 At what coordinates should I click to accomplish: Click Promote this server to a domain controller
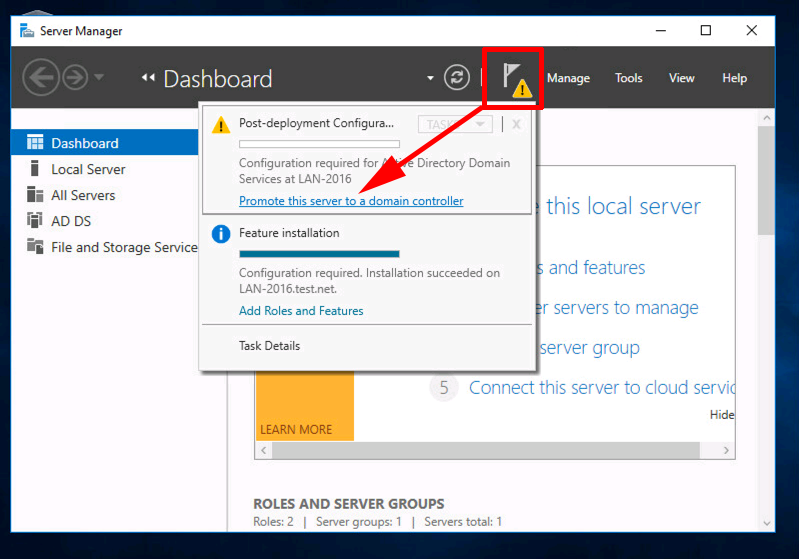351,201
